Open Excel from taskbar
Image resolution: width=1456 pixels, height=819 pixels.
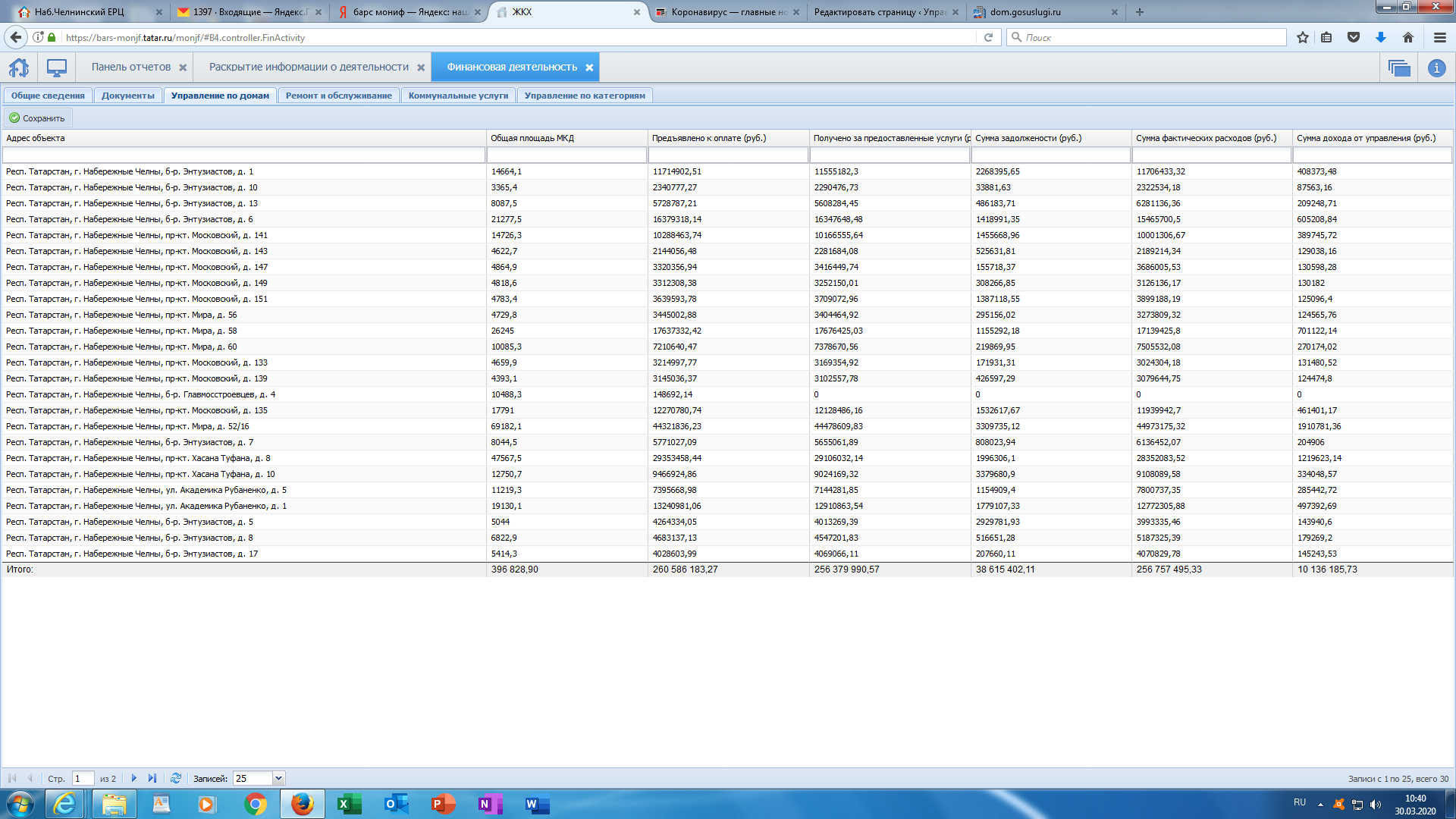(349, 804)
